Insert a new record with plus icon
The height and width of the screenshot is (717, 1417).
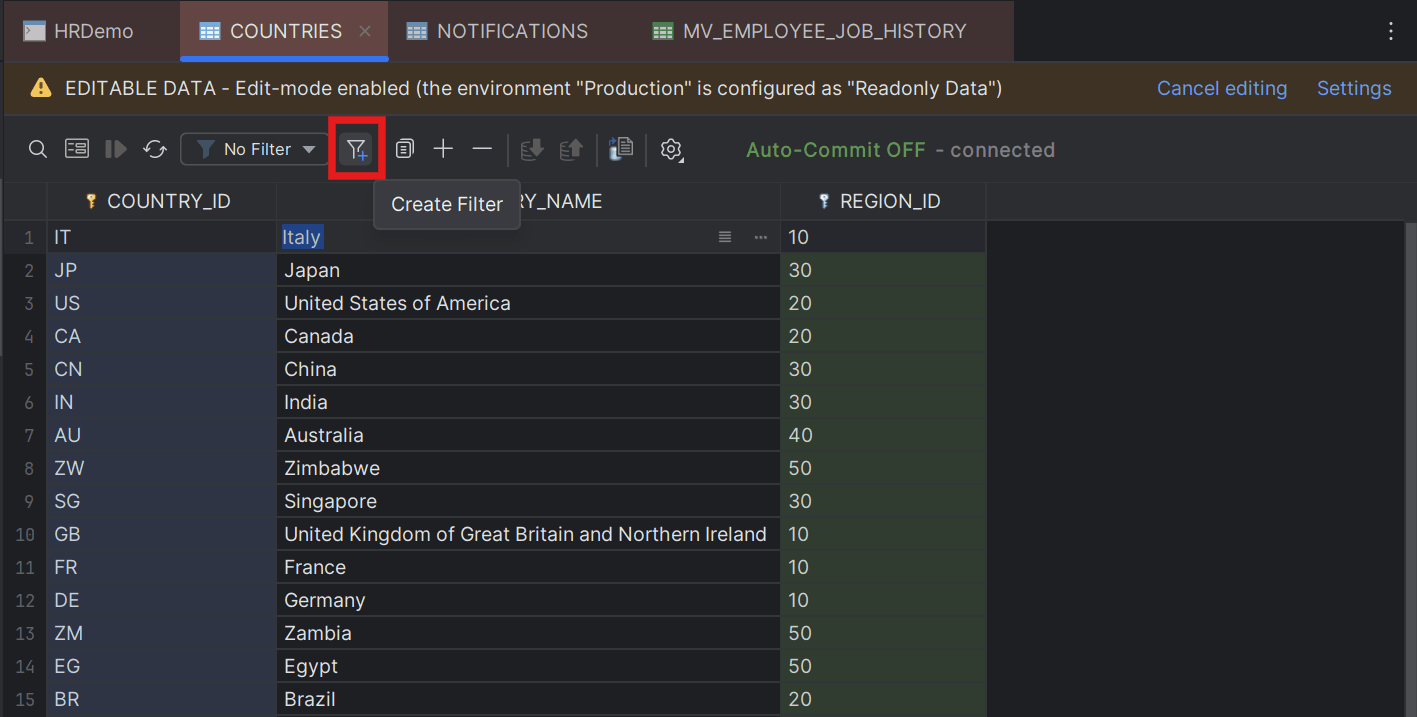[x=443, y=149]
